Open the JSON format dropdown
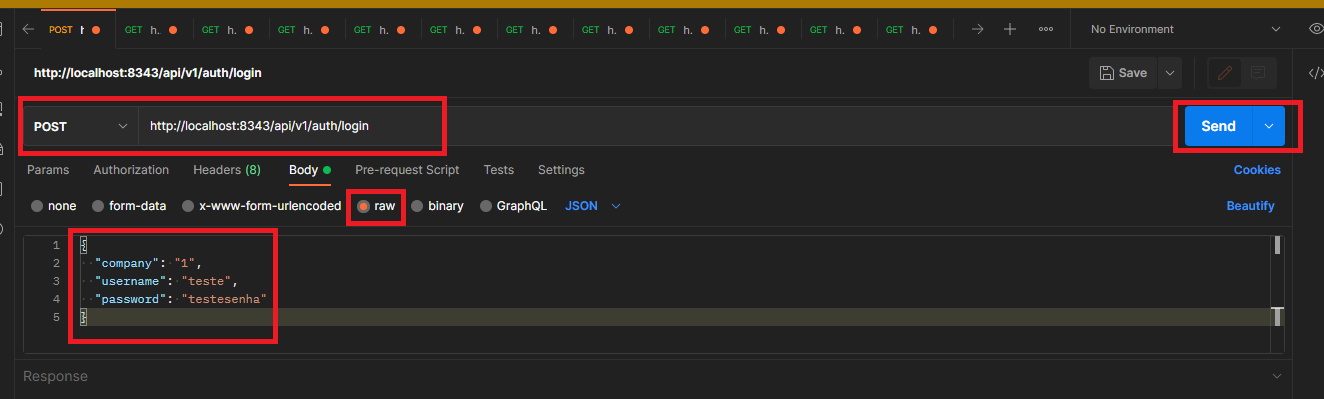This screenshot has height=399, width=1324. pos(593,206)
